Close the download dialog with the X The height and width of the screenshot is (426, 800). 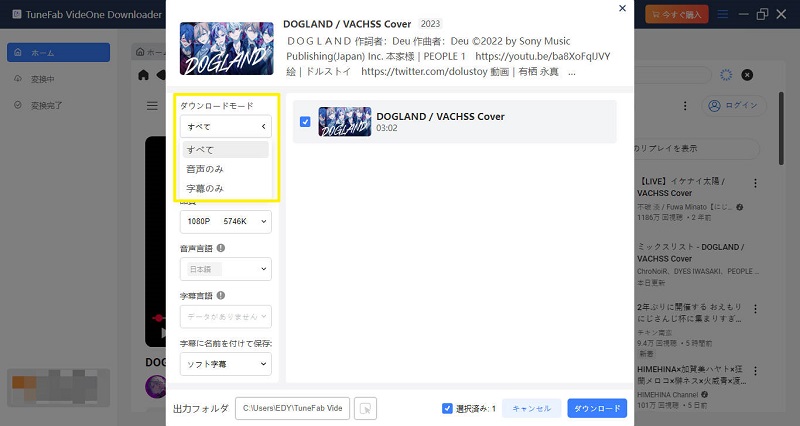(622, 8)
